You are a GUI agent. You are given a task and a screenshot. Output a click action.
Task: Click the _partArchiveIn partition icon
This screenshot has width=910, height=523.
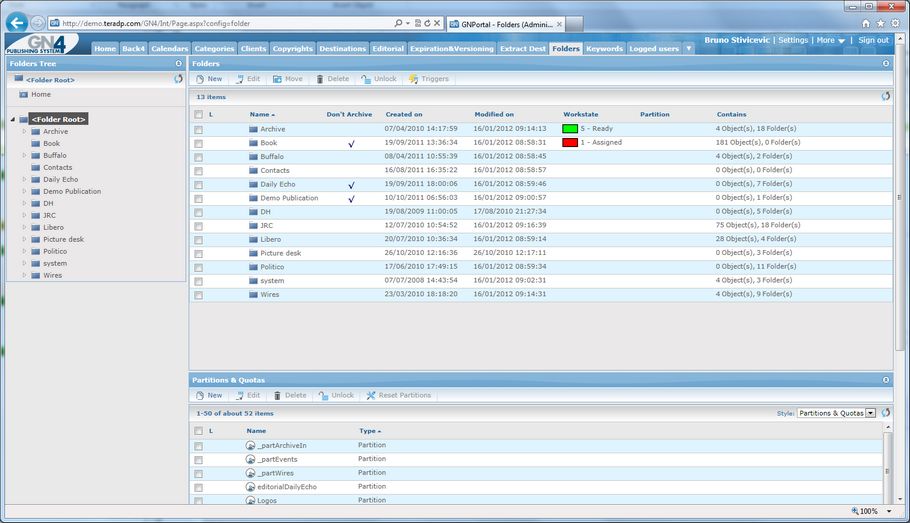coord(250,445)
